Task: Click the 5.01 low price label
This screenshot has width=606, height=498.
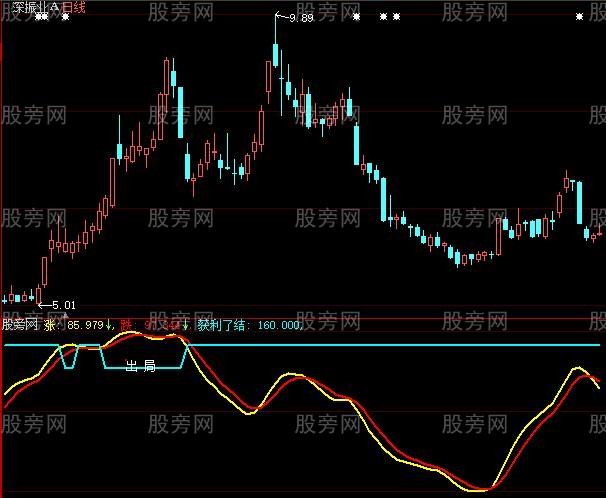Action: pos(64,305)
